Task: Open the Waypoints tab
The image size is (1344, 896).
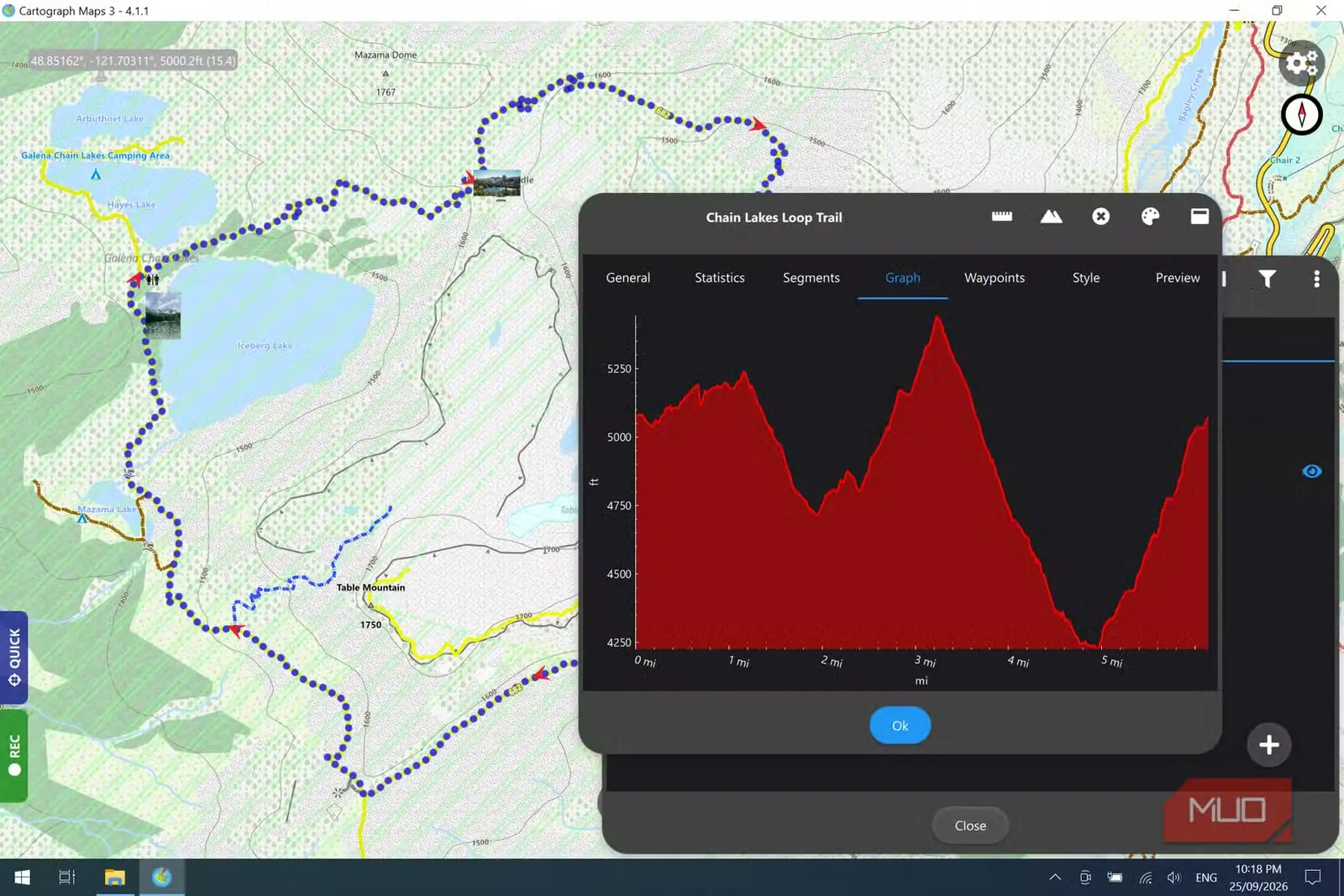Action: [x=994, y=278]
